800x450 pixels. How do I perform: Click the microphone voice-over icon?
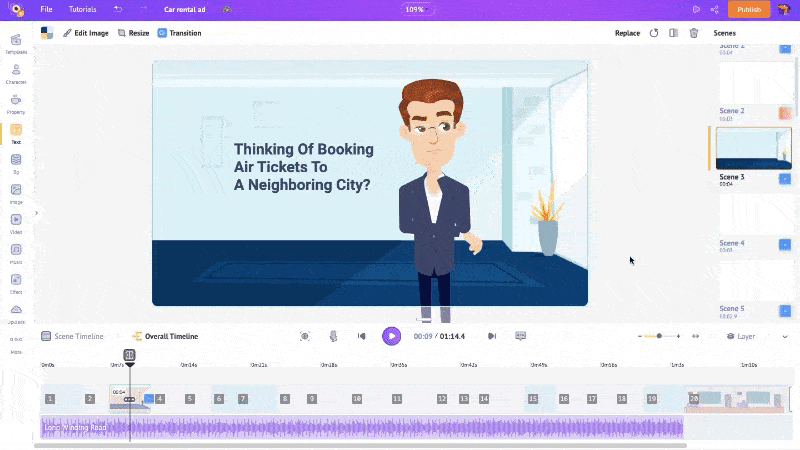pyautogui.click(x=334, y=336)
